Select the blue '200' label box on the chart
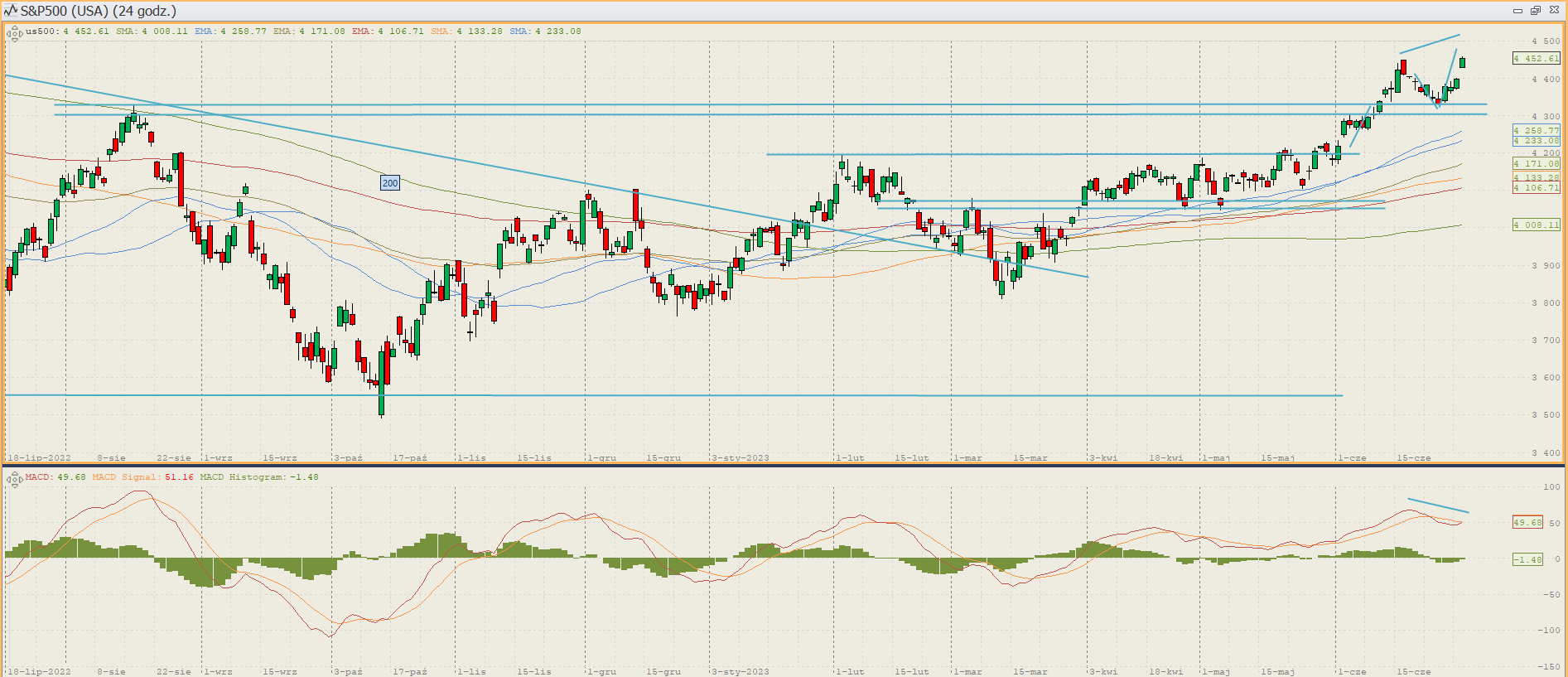The width and height of the screenshot is (1568, 677). (x=390, y=183)
